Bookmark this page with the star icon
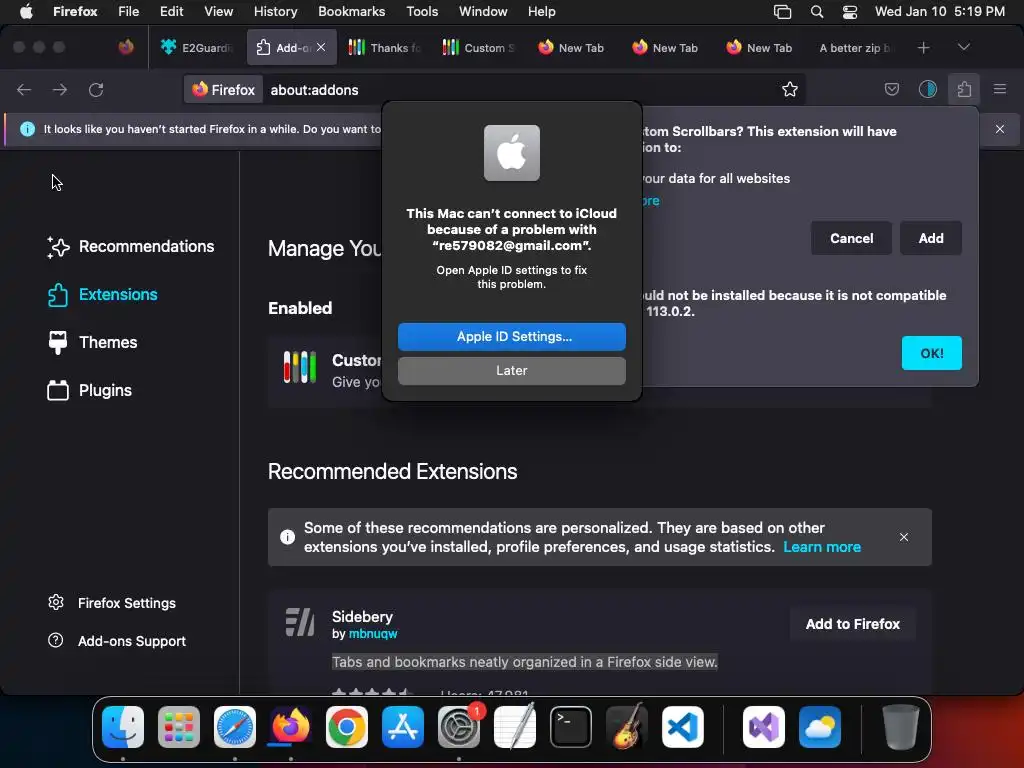Viewport: 1024px width, 768px height. coord(790,89)
